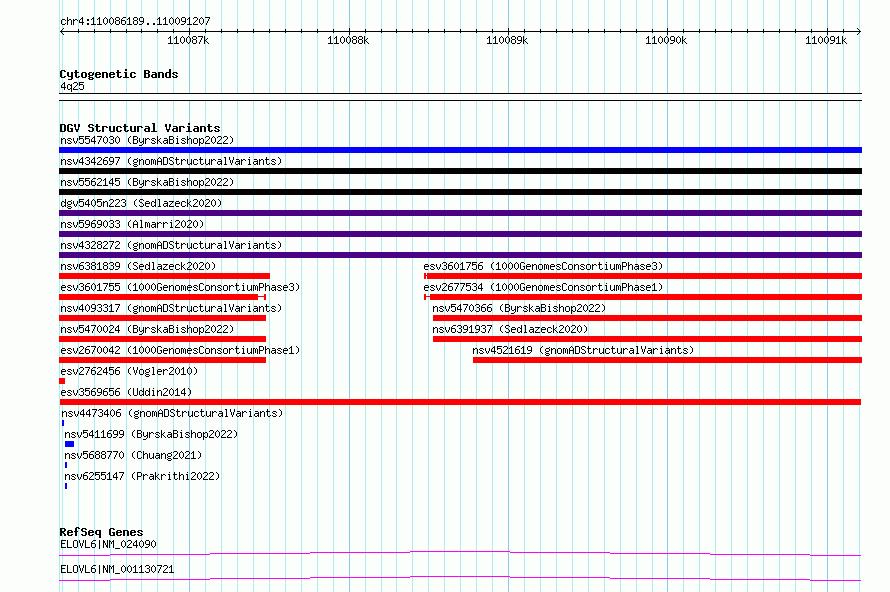The image size is (890, 592).
Task: Click the red bar under nsv6391937
Action: pos(648,339)
